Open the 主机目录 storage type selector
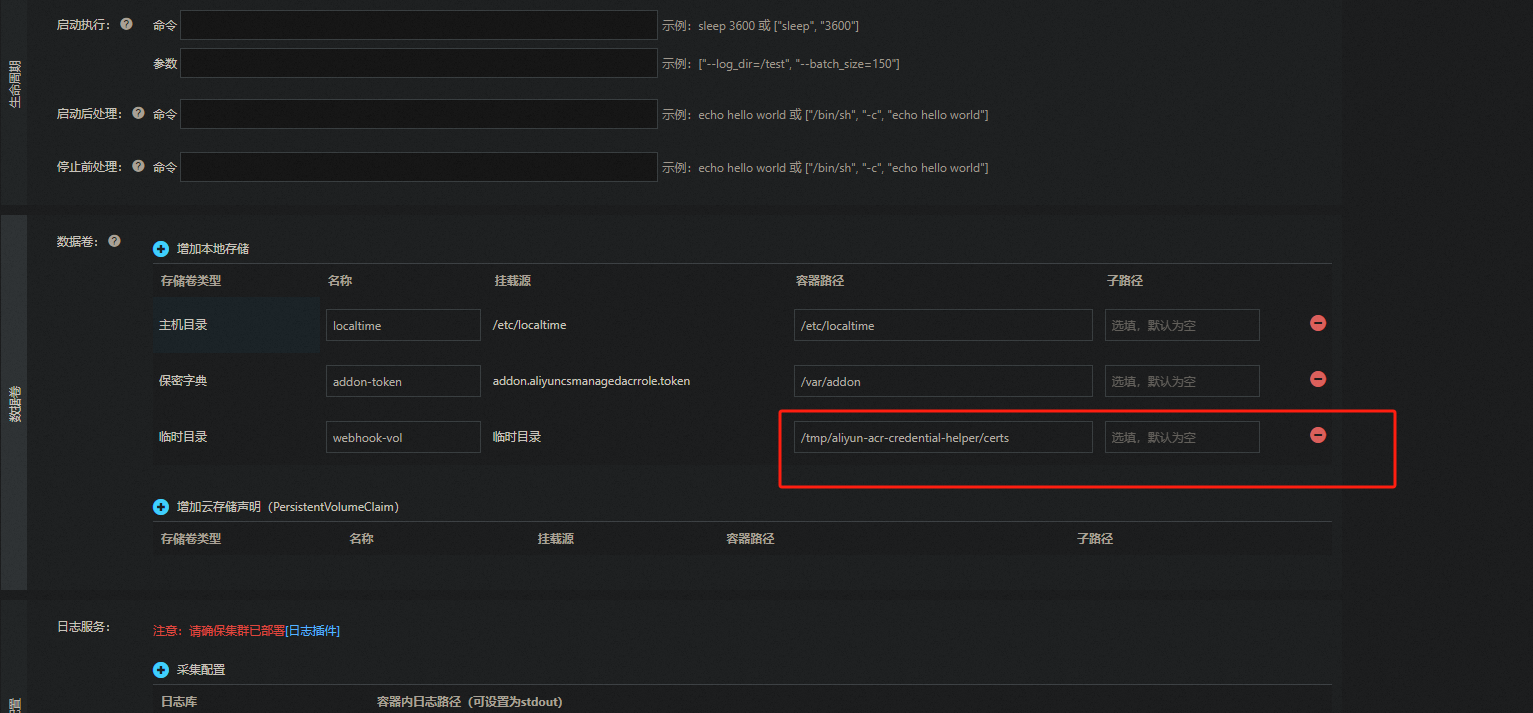Screen dimensions: 1533x713 click(x=236, y=325)
